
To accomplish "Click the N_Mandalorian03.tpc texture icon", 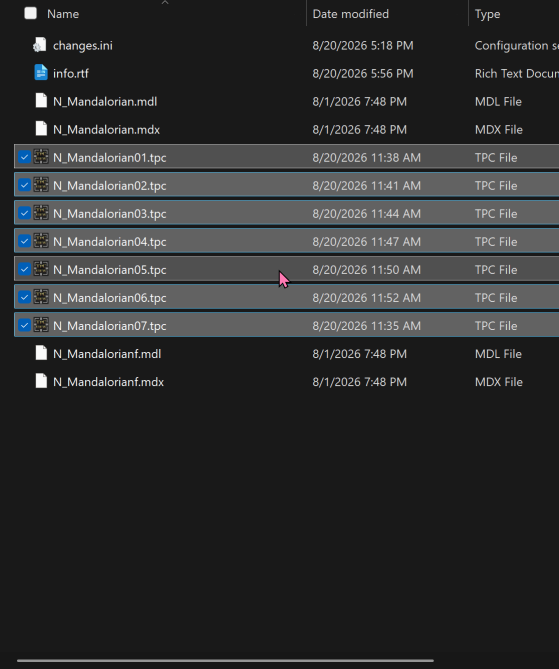I will [x=41, y=213].
